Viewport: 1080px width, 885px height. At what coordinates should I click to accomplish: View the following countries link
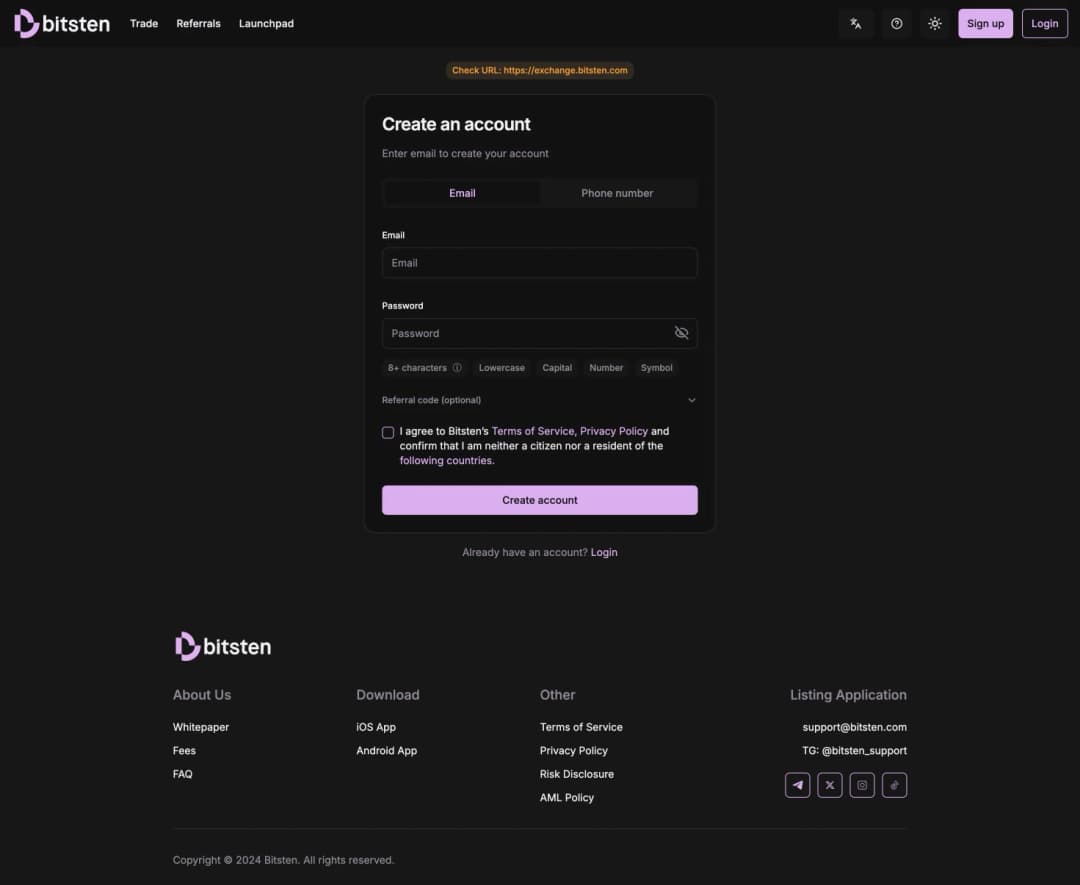tap(446, 461)
